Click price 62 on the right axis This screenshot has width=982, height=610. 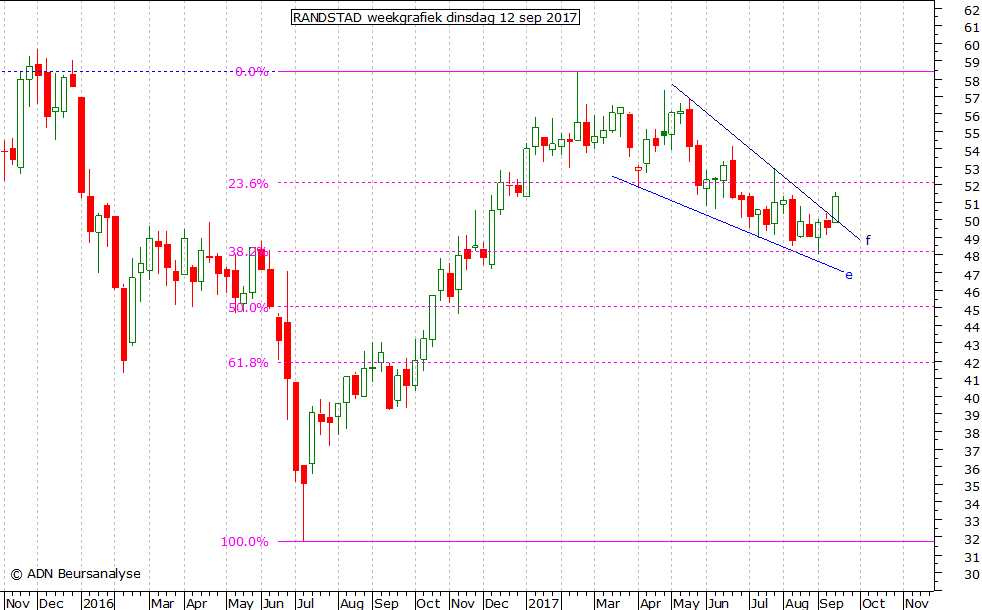coord(972,10)
